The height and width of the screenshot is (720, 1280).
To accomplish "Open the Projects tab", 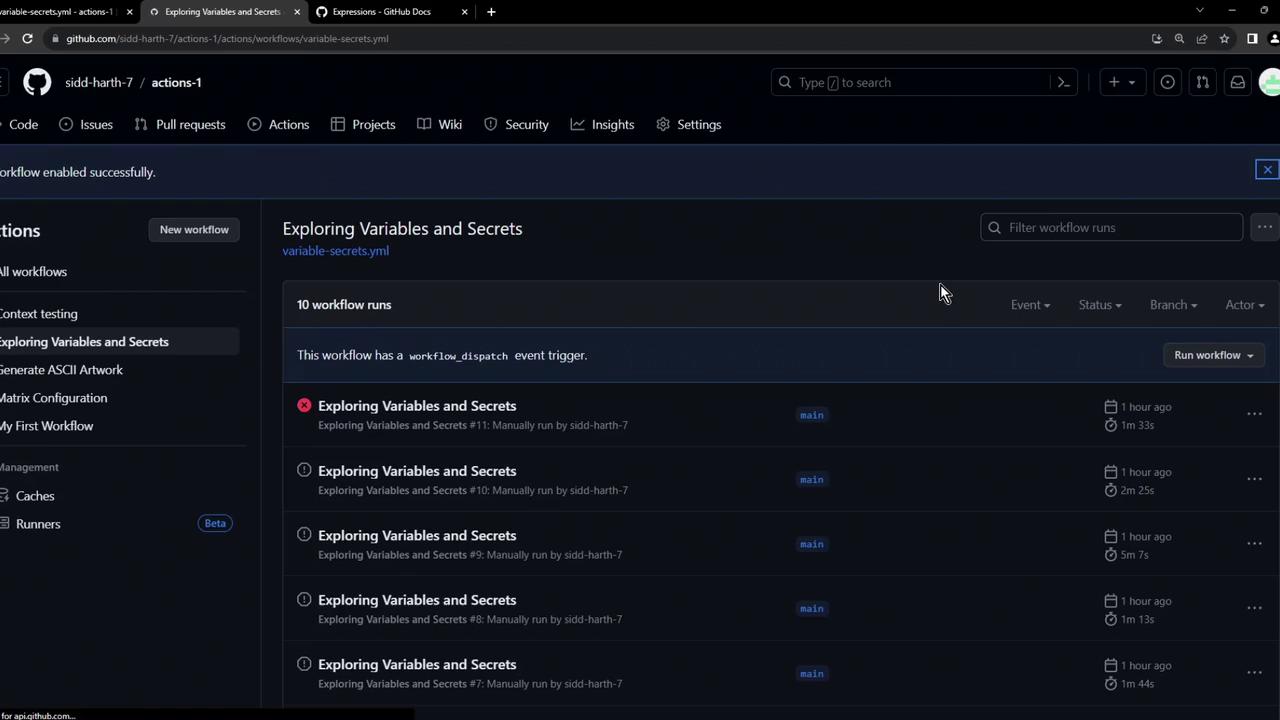I will [363, 124].
